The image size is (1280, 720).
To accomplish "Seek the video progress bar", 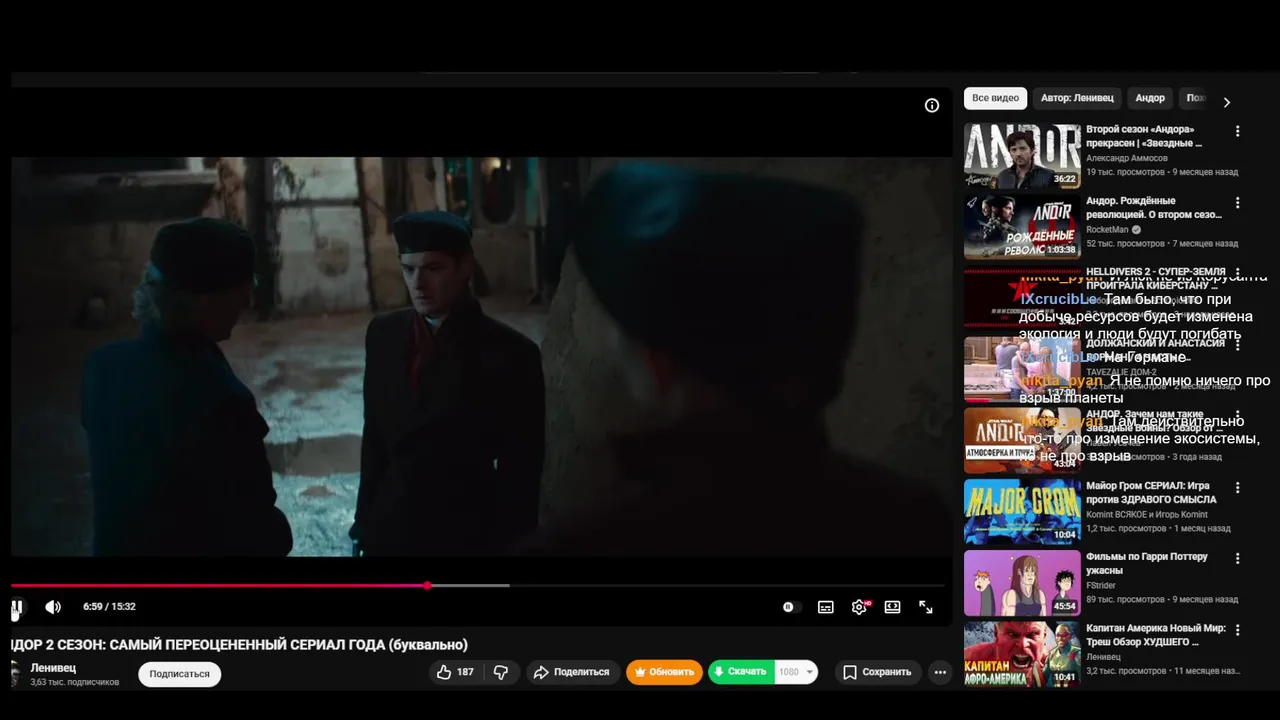I will pos(478,585).
